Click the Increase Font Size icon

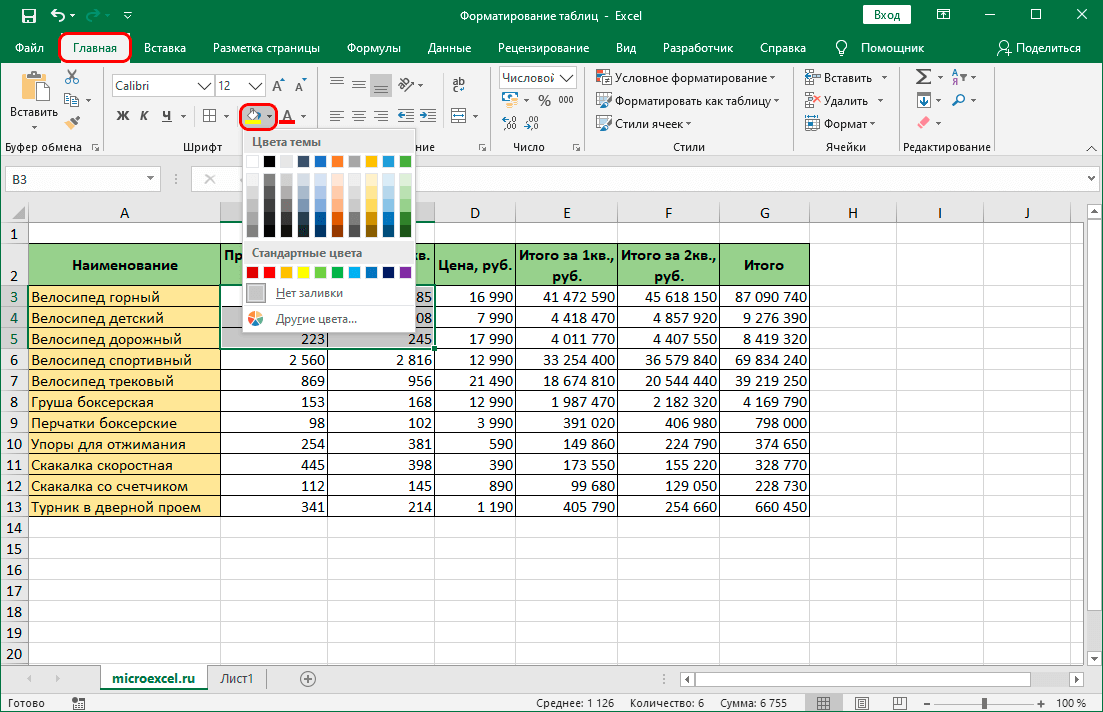point(278,86)
